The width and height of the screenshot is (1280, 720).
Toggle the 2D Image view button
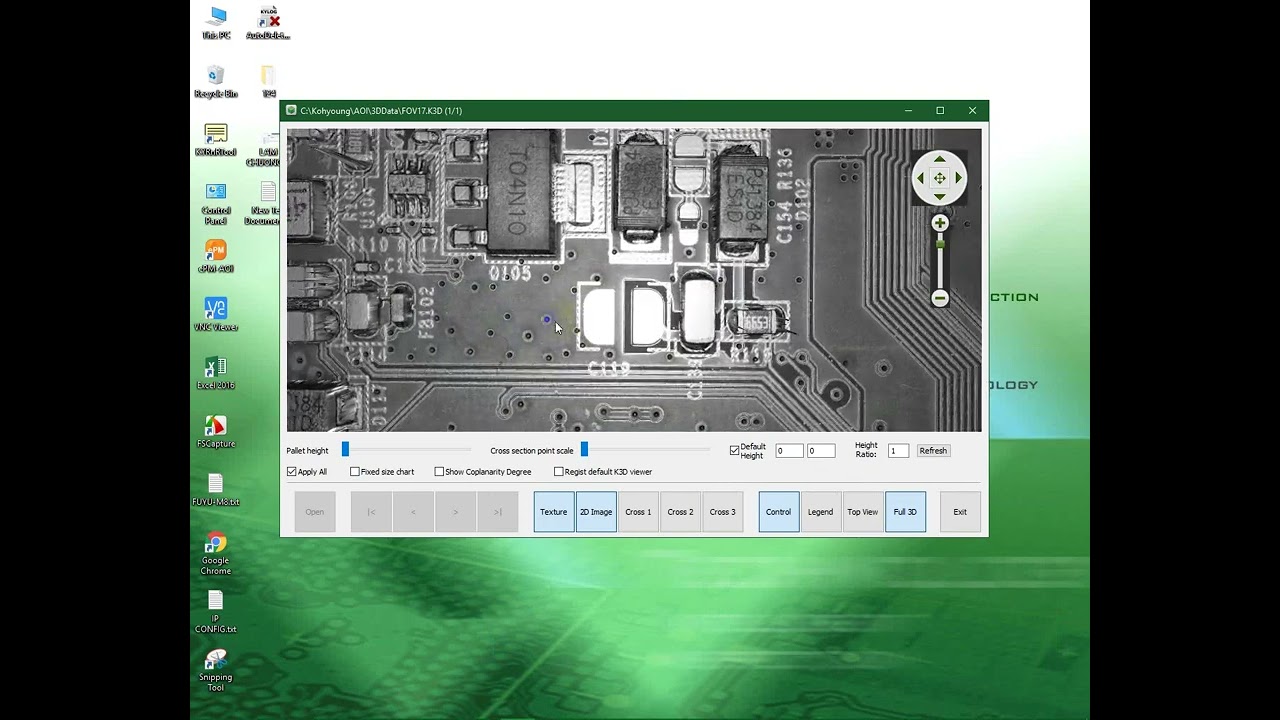(x=596, y=512)
